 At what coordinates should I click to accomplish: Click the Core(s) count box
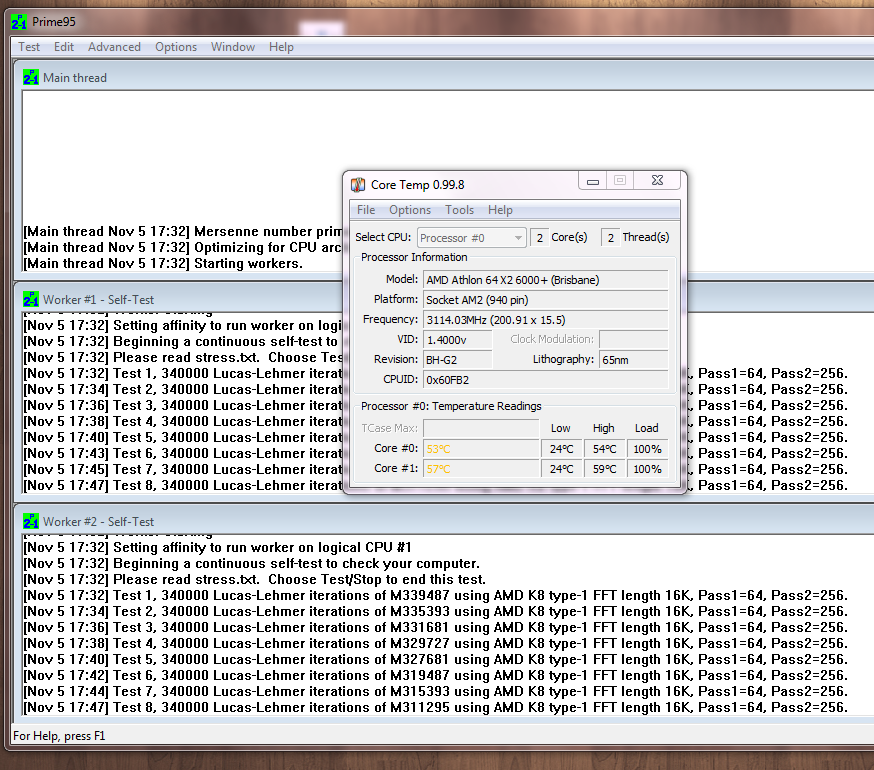(x=539, y=238)
